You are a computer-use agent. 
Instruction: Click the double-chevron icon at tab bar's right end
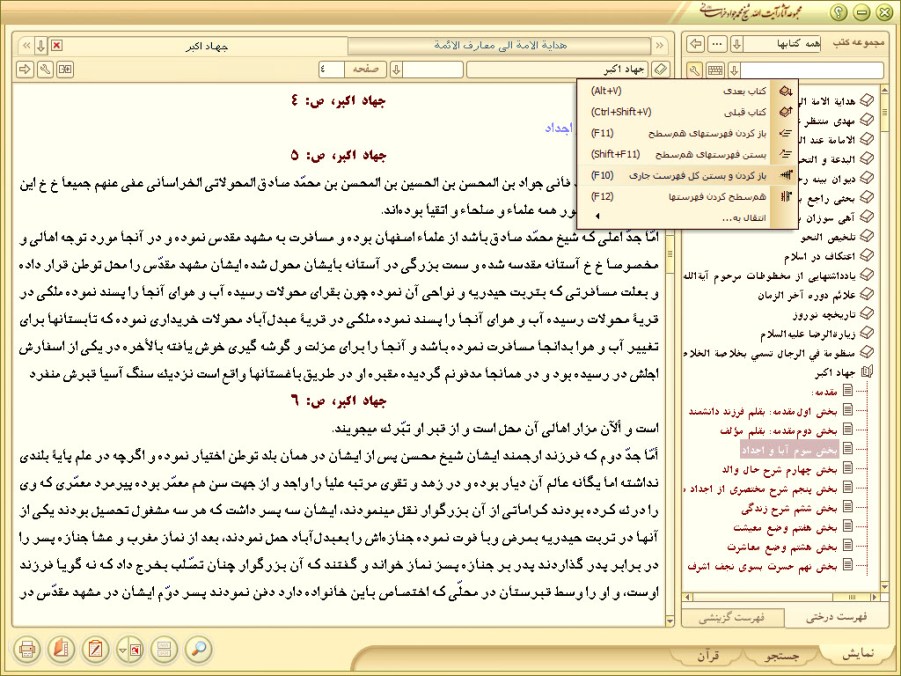point(659,45)
